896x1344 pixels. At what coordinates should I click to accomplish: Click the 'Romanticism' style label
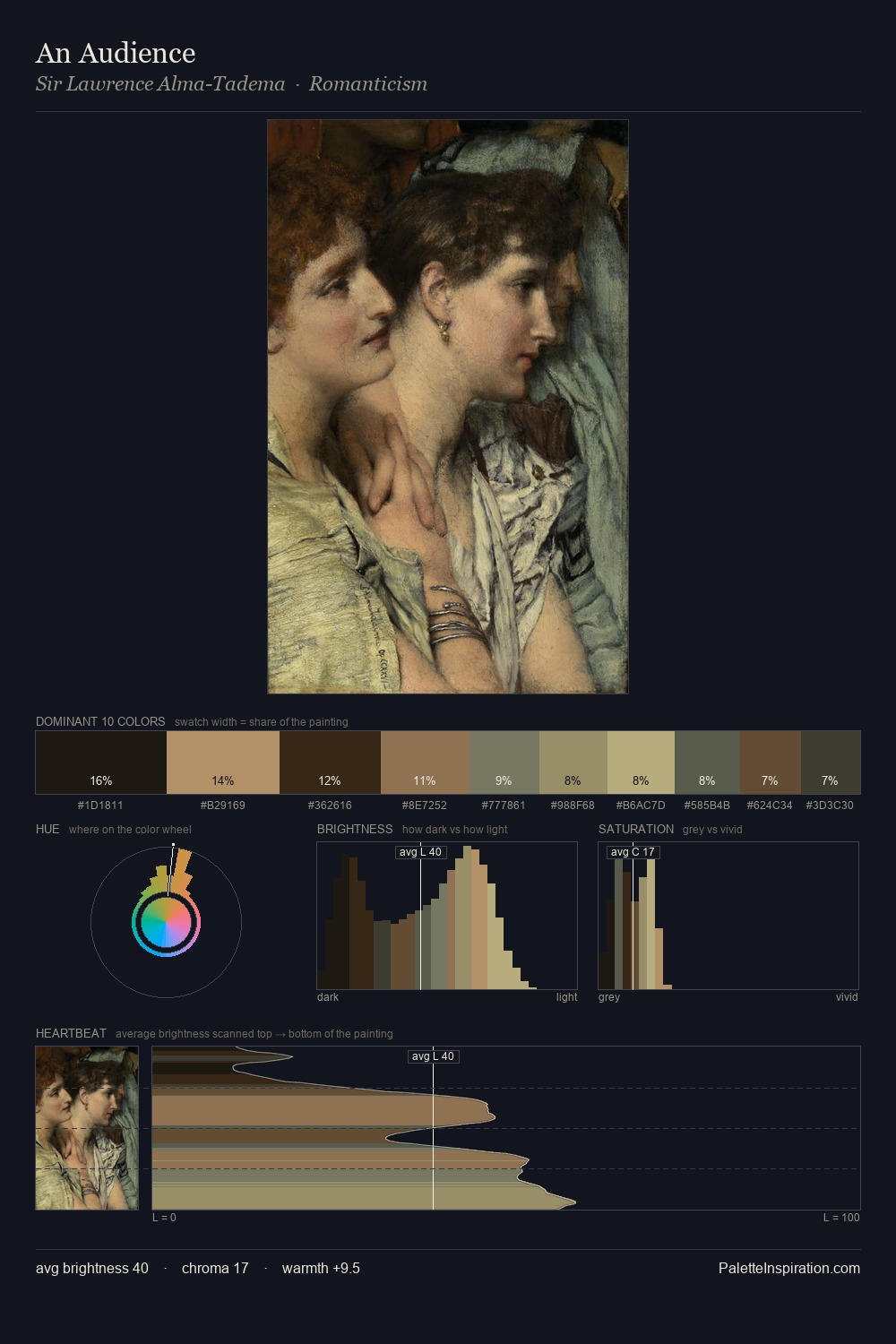pos(368,84)
